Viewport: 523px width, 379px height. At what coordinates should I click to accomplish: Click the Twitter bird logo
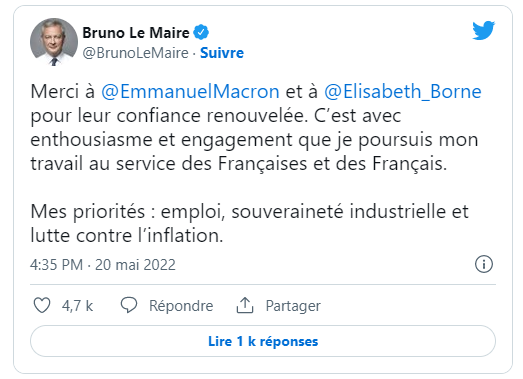(484, 30)
